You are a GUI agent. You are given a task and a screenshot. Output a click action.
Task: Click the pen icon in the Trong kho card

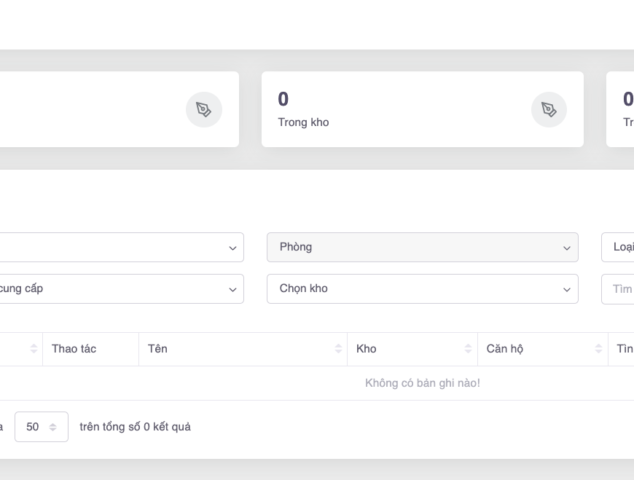(x=548, y=109)
